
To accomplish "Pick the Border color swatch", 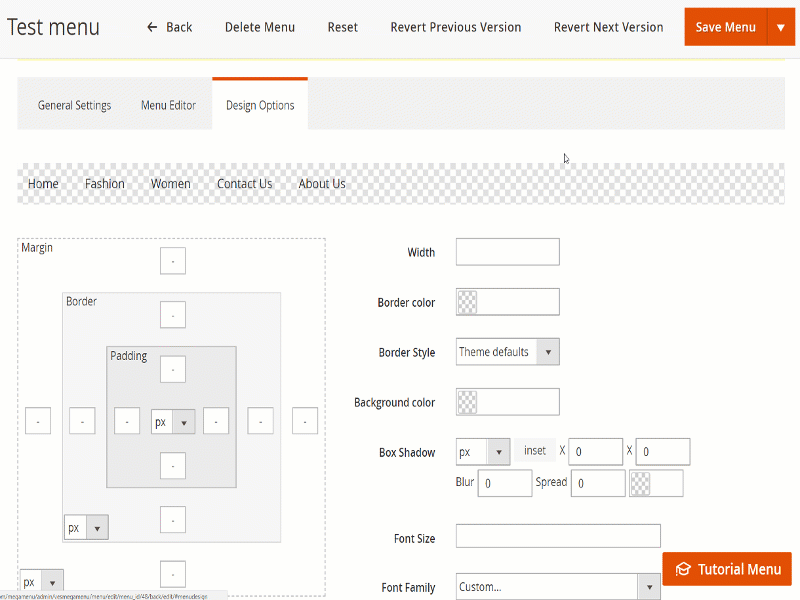I will pyautogui.click(x=467, y=302).
